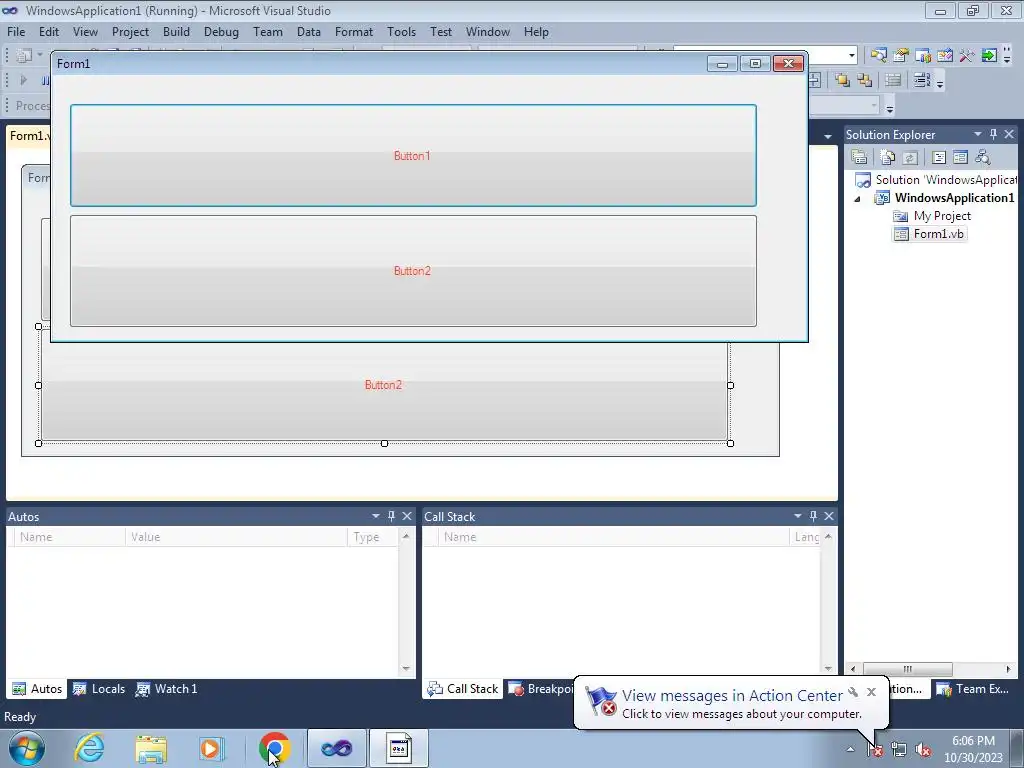This screenshot has width=1024, height=768.
Task: Click the Autos panel vertical scrollbar down arrow
Action: tap(406, 669)
